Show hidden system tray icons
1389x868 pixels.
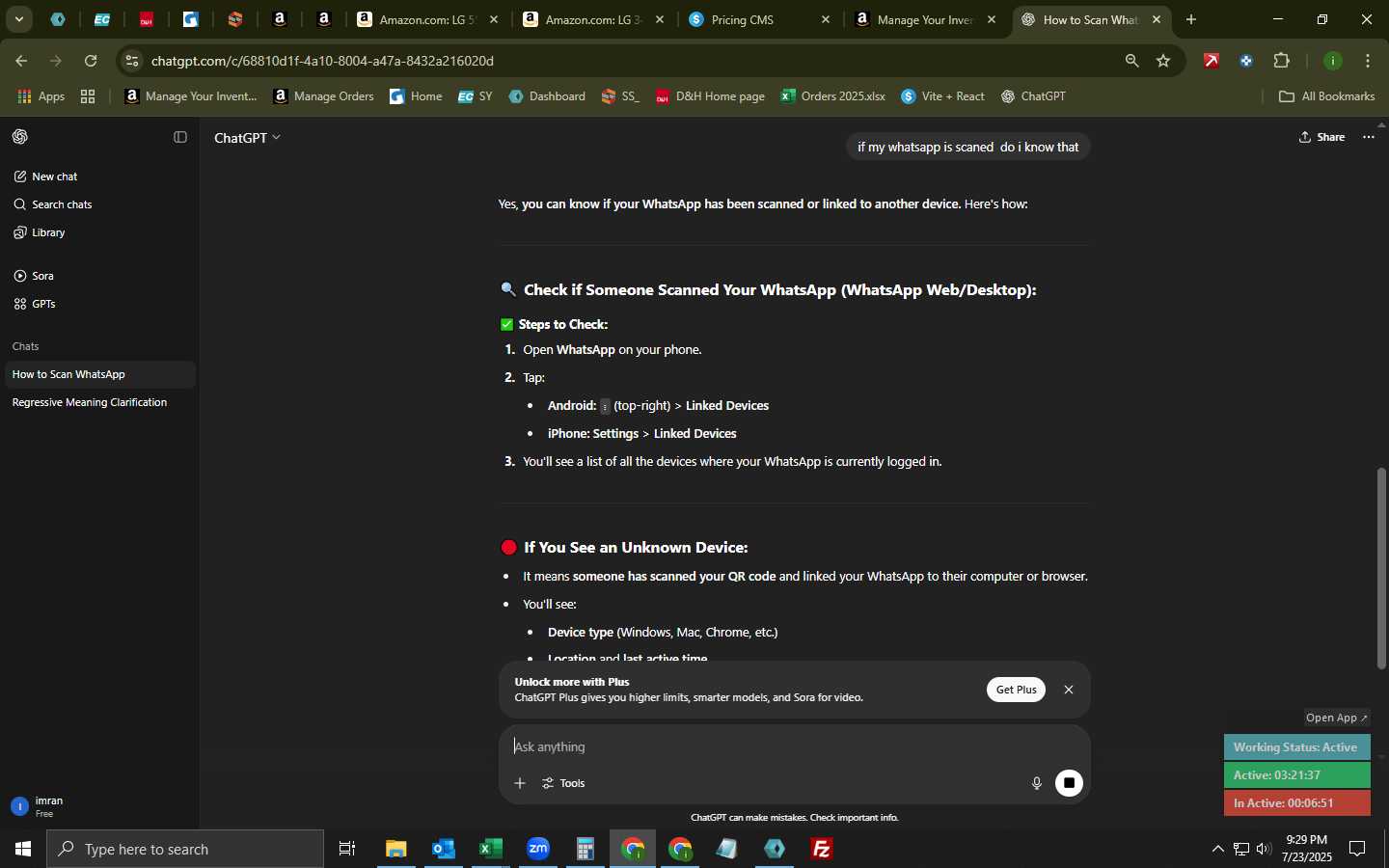(x=1217, y=850)
